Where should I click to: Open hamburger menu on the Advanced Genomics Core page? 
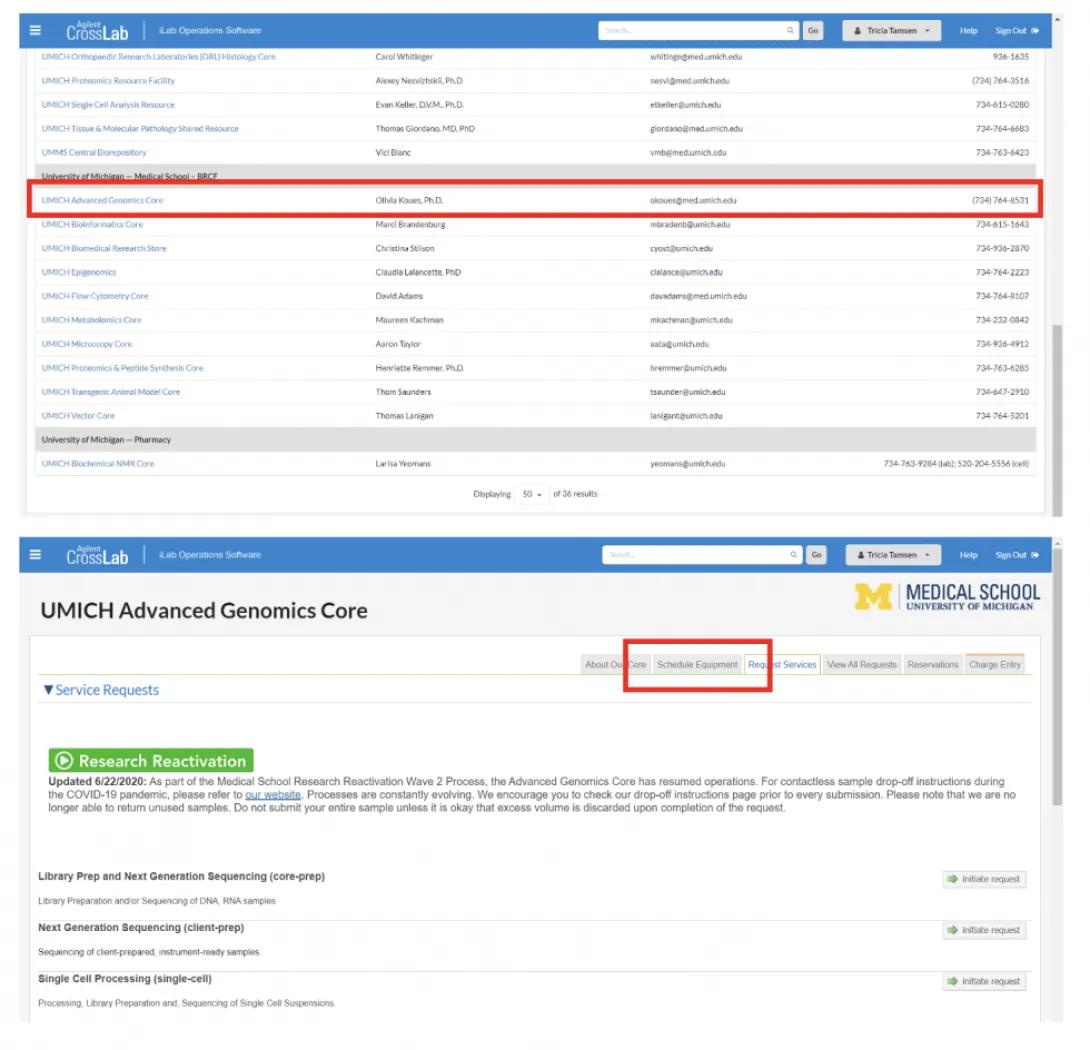pos(35,555)
